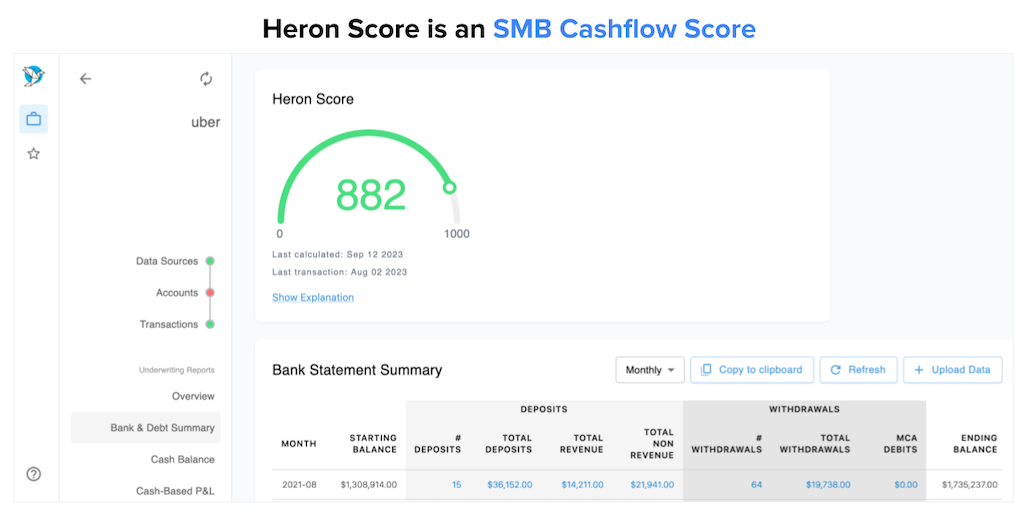Select Bank & Debt Summary report

click(162, 428)
